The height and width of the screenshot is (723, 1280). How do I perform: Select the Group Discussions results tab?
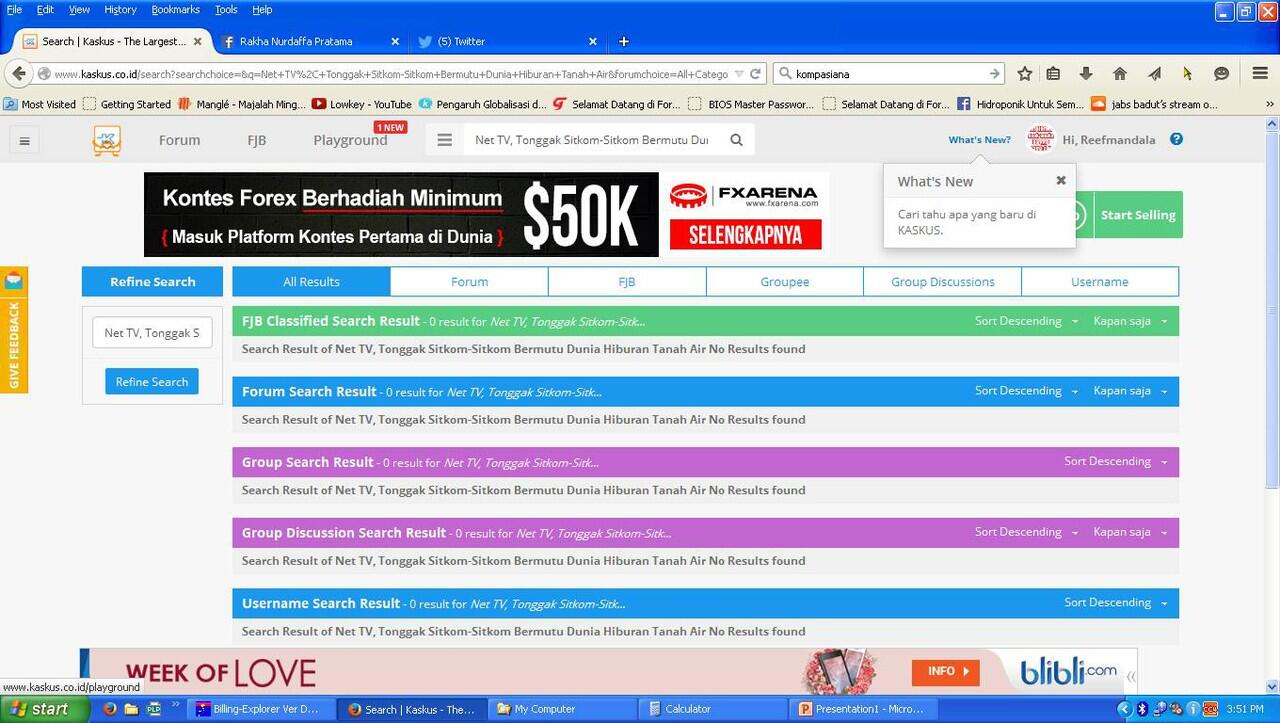tap(943, 282)
